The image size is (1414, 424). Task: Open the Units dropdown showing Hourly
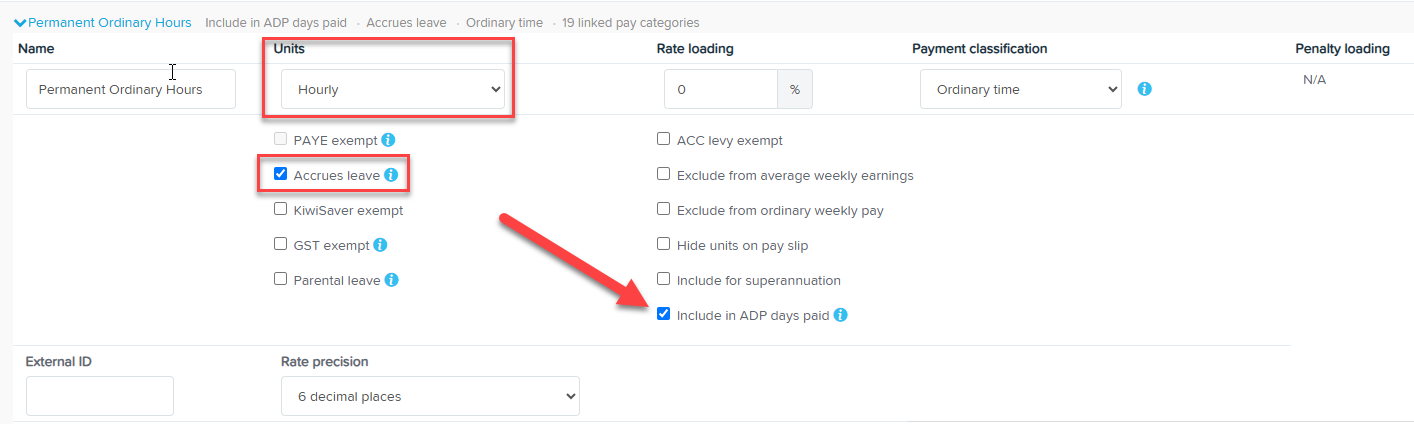(392, 90)
